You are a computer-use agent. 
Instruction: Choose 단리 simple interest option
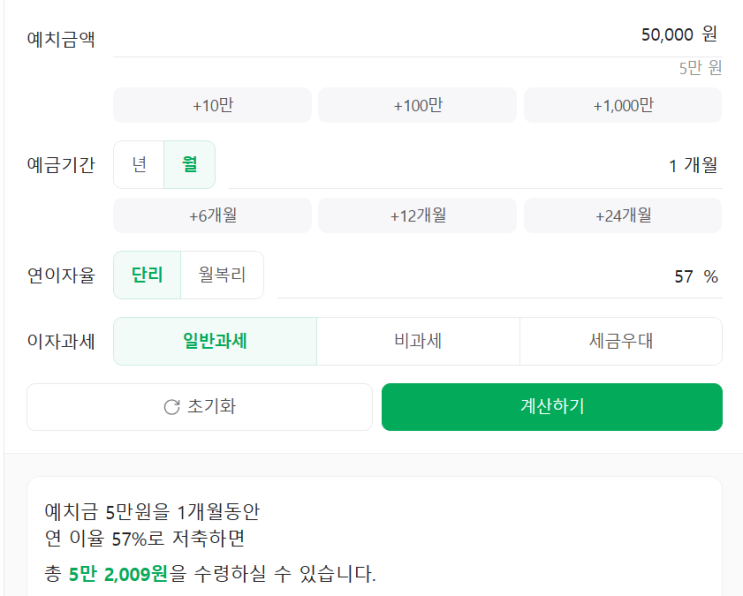tap(147, 275)
